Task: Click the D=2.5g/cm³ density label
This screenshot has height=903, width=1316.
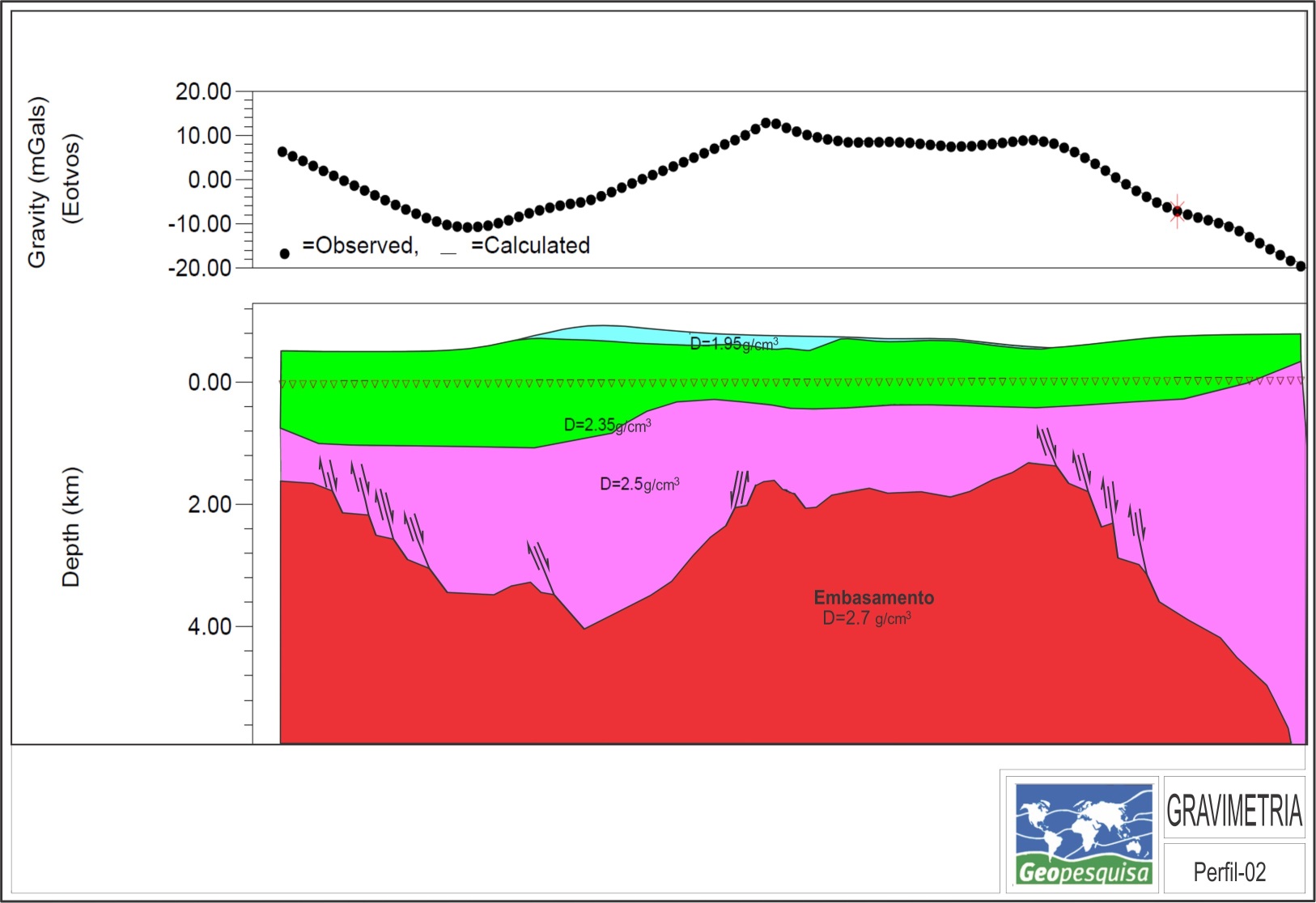Action: (639, 484)
